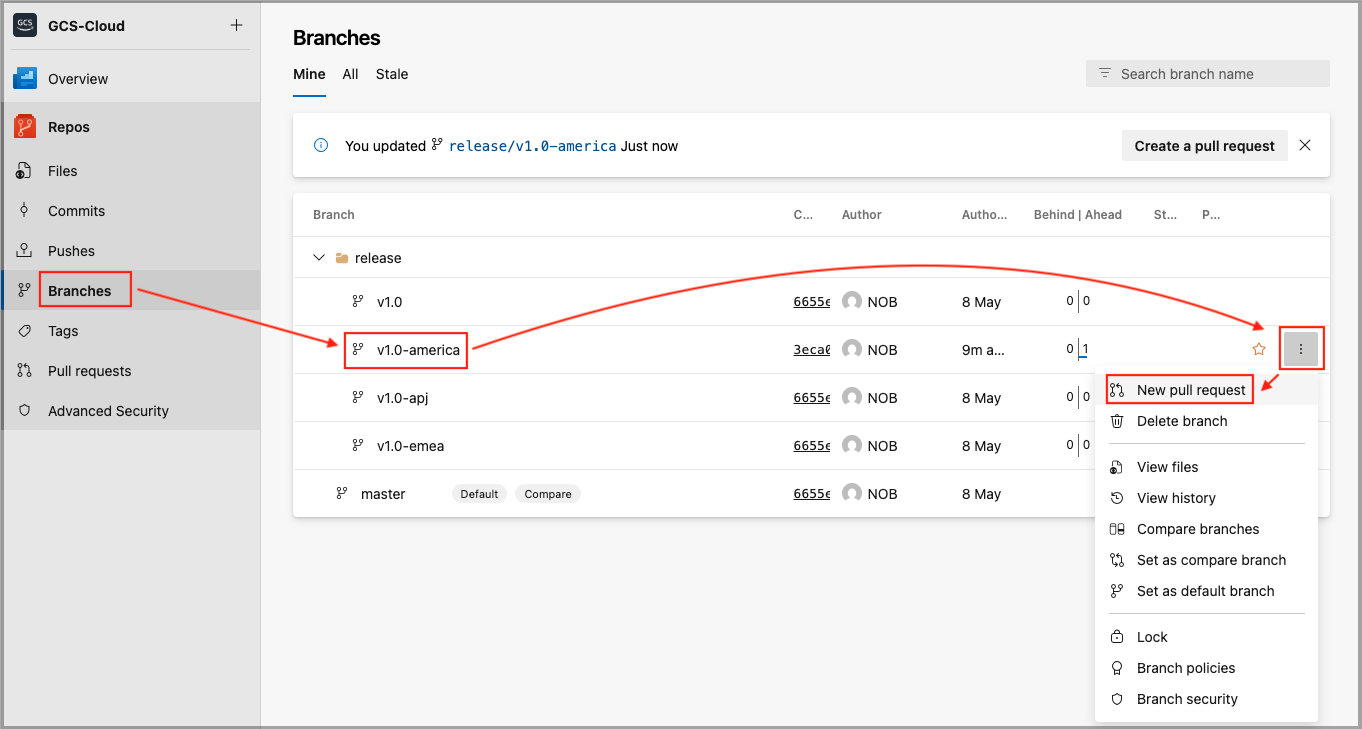Click the plus icon next to GCS-Cloud
The height and width of the screenshot is (729, 1362).
tap(236, 25)
